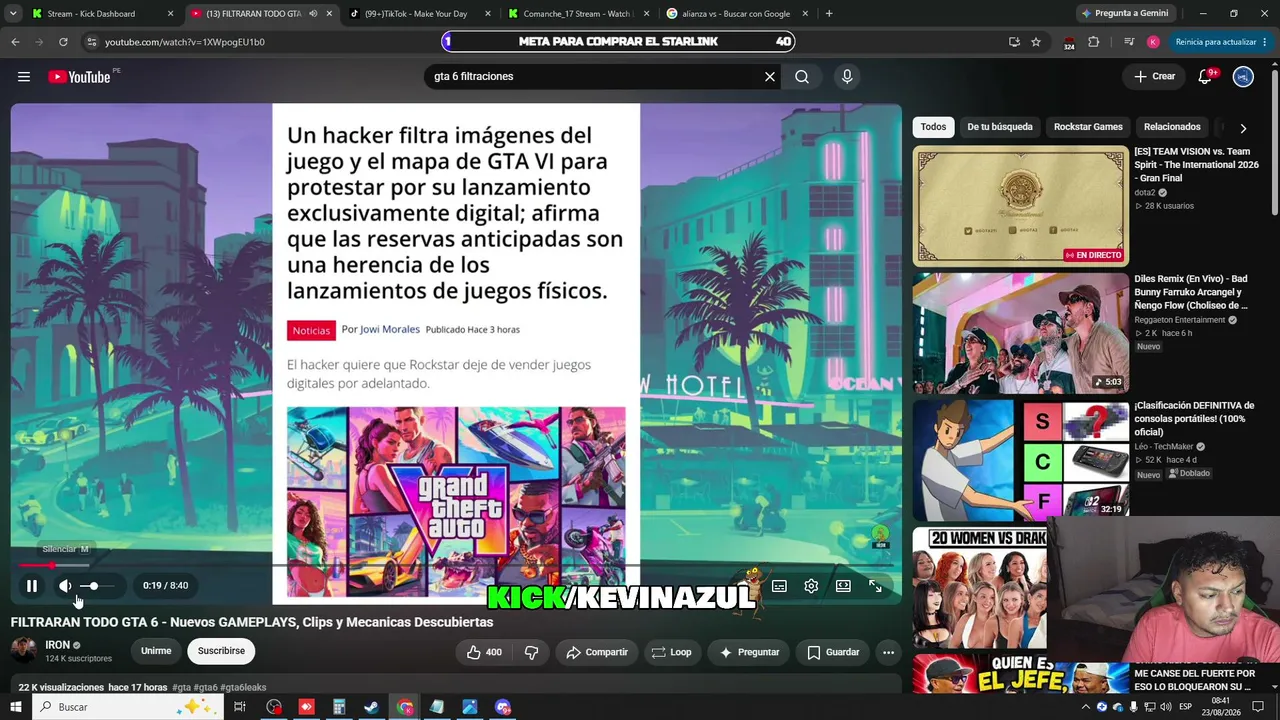Image resolution: width=1280 pixels, height=720 pixels.
Task: Open the Diles Remix video thumbnail
Action: tap(1020, 333)
